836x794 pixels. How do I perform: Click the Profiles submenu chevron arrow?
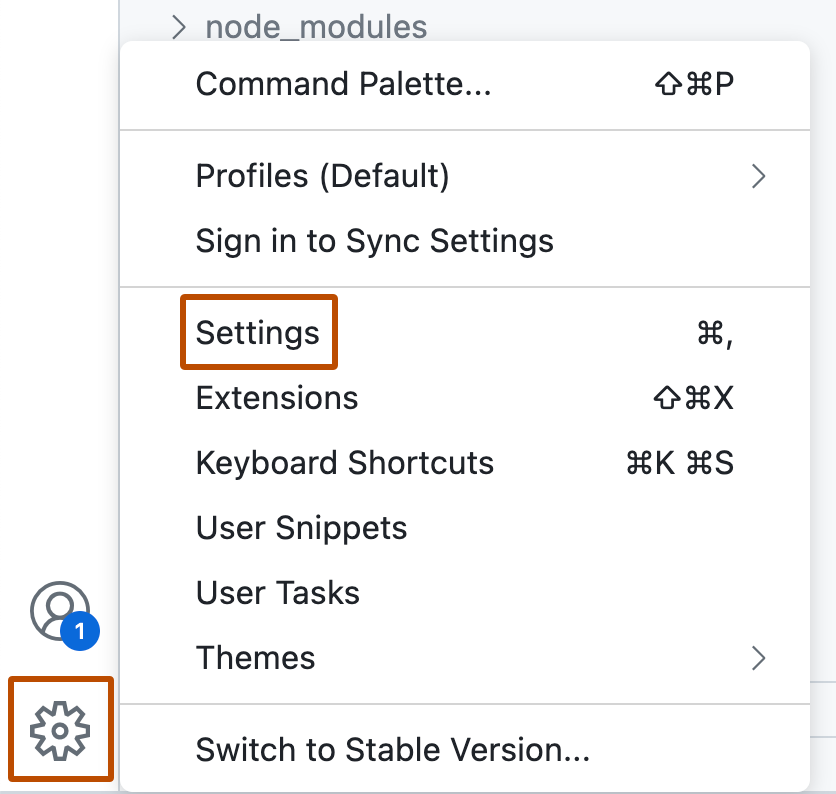[759, 176]
